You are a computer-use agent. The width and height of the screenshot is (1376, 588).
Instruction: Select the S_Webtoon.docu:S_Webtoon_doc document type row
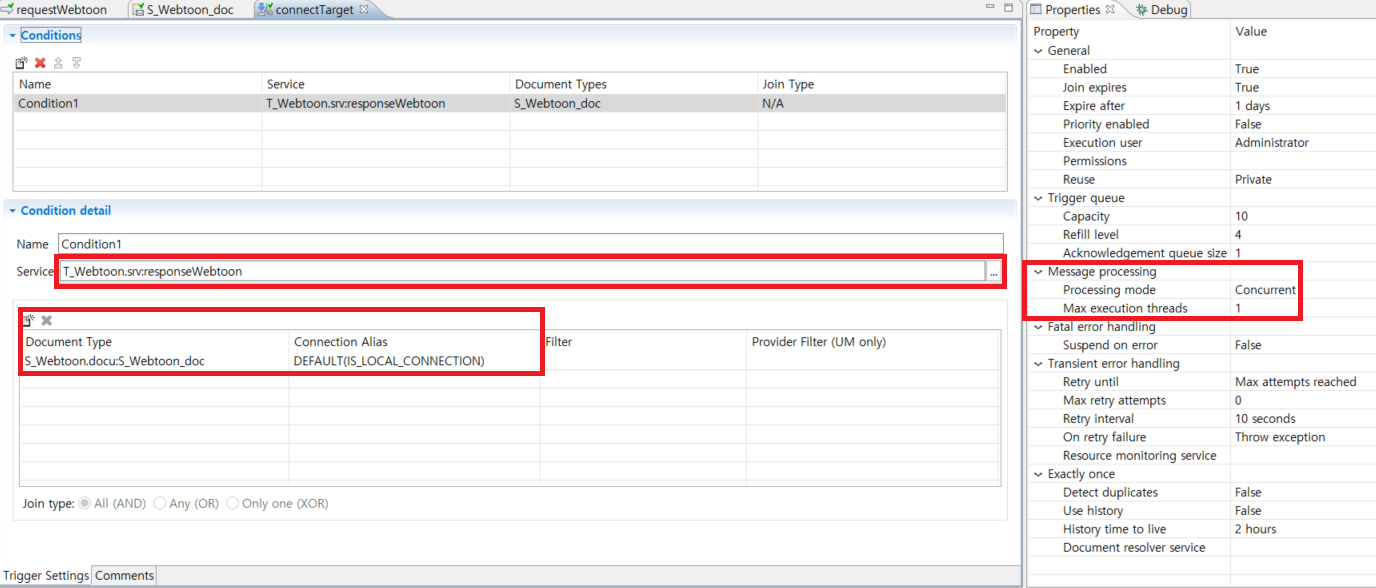(x=509, y=361)
